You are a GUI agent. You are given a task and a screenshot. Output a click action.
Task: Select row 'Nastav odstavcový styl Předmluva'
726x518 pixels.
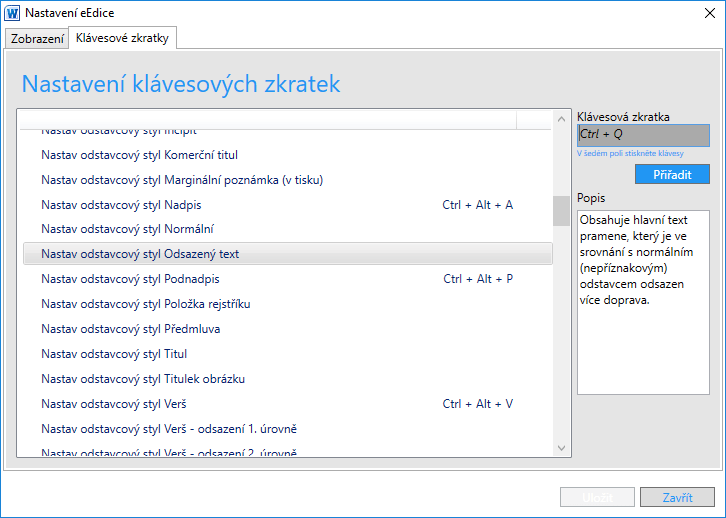[288, 329]
